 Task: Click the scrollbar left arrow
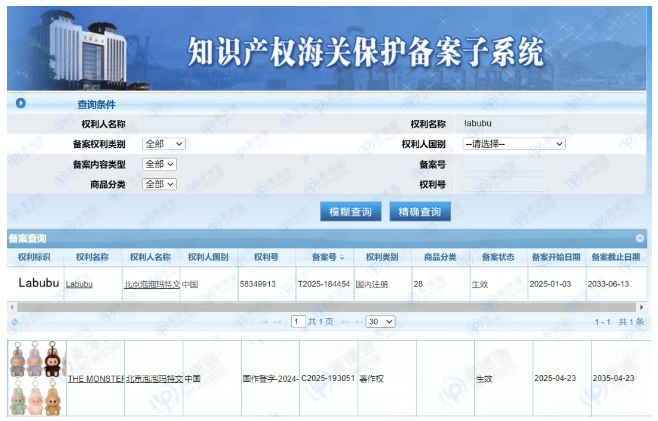(x=12, y=307)
